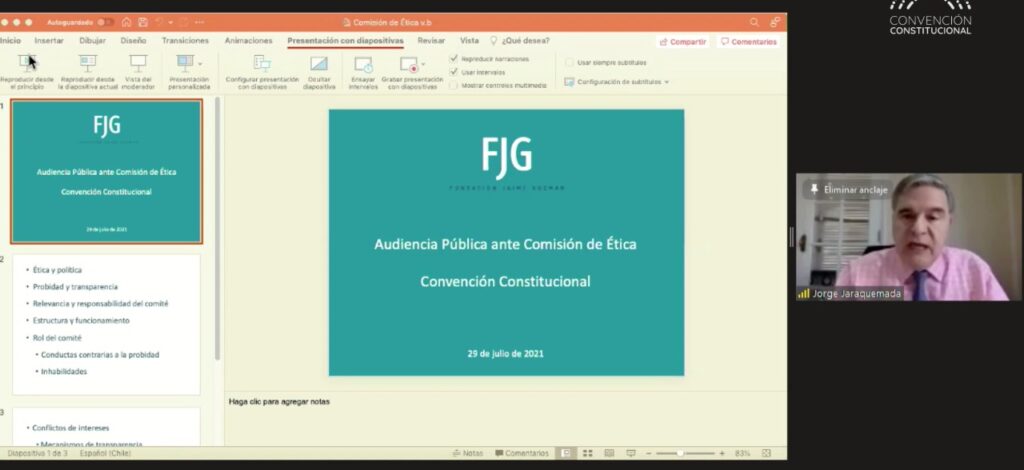Click zoom out minus button
The height and width of the screenshot is (470, 1024).
point(648,453)
